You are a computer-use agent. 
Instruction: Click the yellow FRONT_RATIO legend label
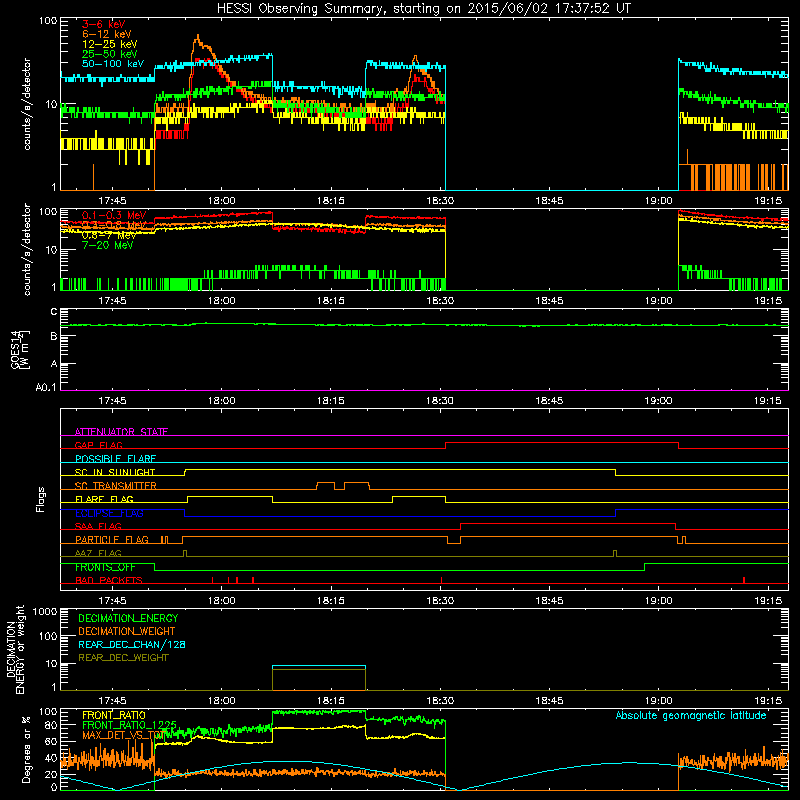point(114,716)
